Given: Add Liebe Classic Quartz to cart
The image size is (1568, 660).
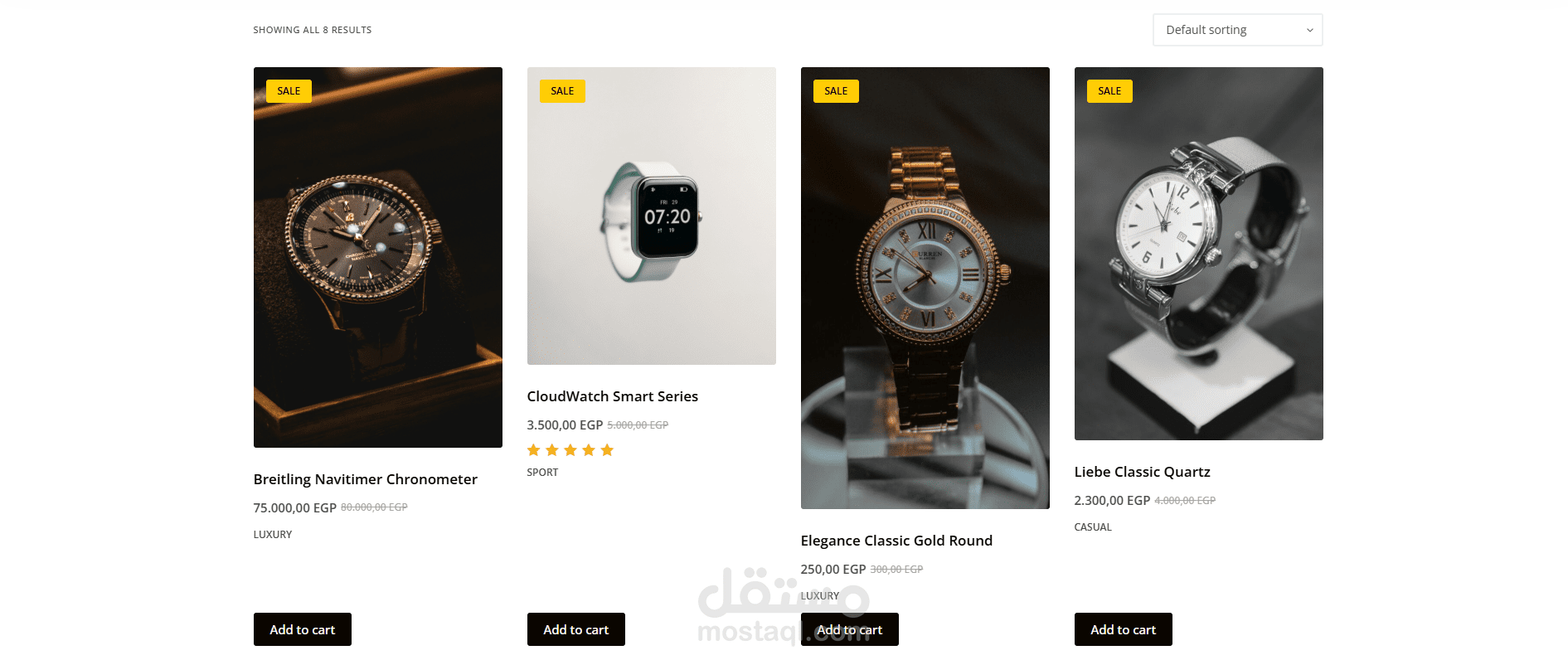Looking at the screenshot, I should click(x=1124, y=629).
